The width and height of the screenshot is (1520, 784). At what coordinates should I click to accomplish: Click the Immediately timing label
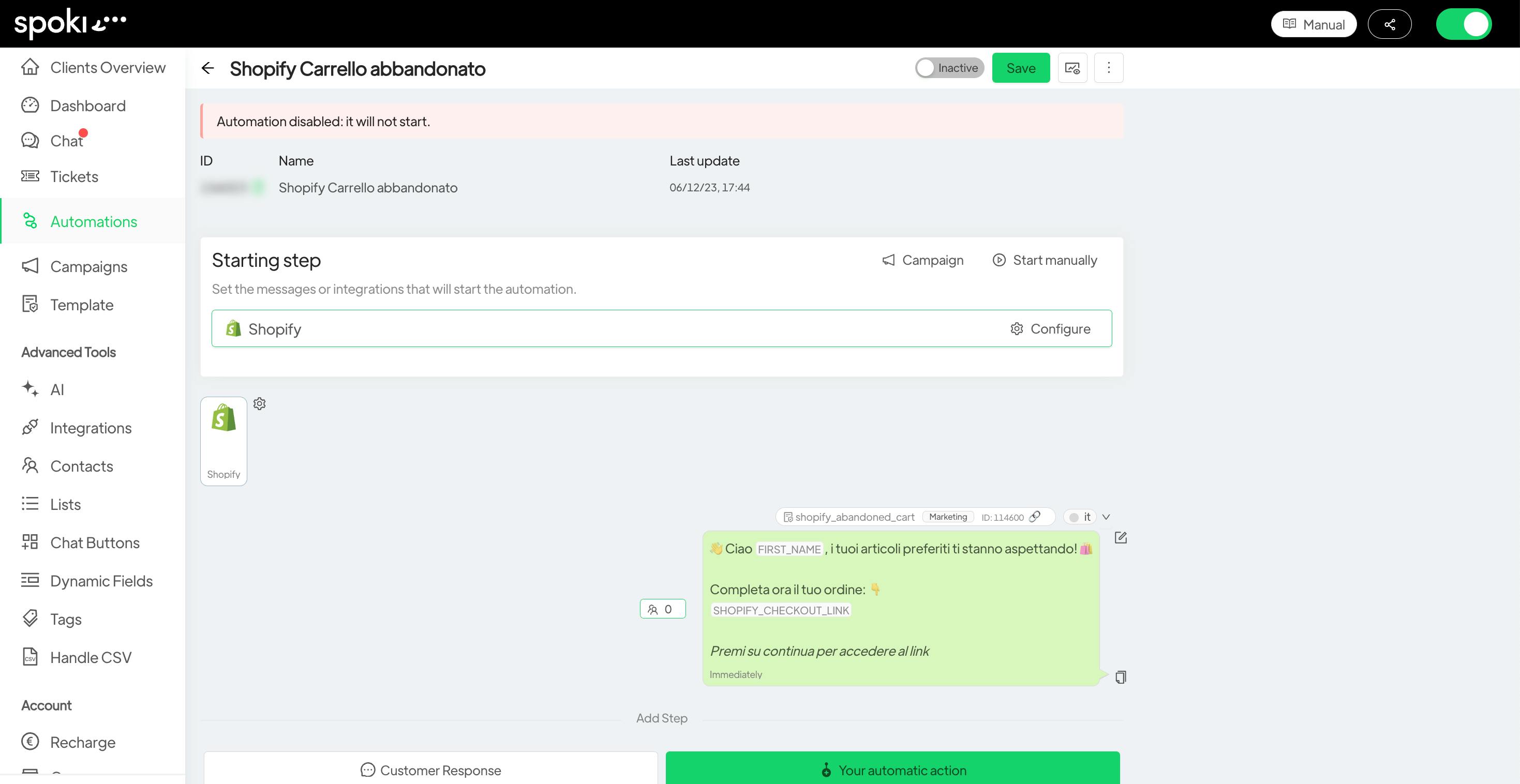pyautogui.click(x=736, y=674)
